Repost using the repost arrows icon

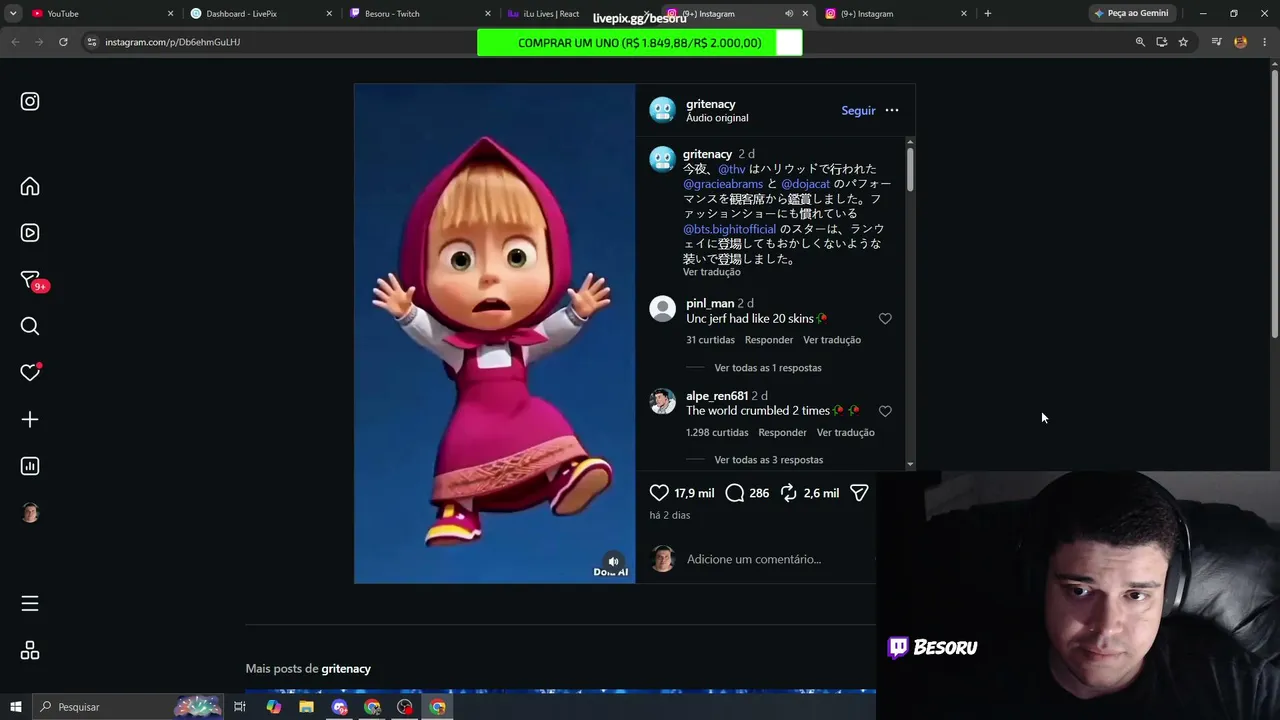pos(789,493)
